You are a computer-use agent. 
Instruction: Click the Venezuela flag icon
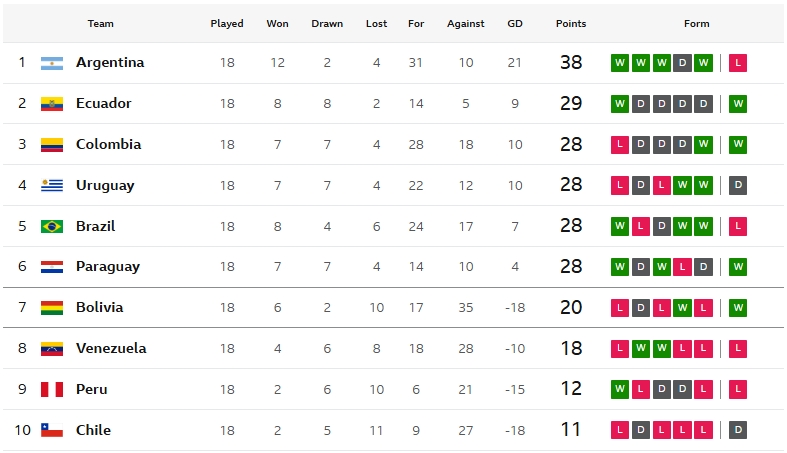[52, 349]
